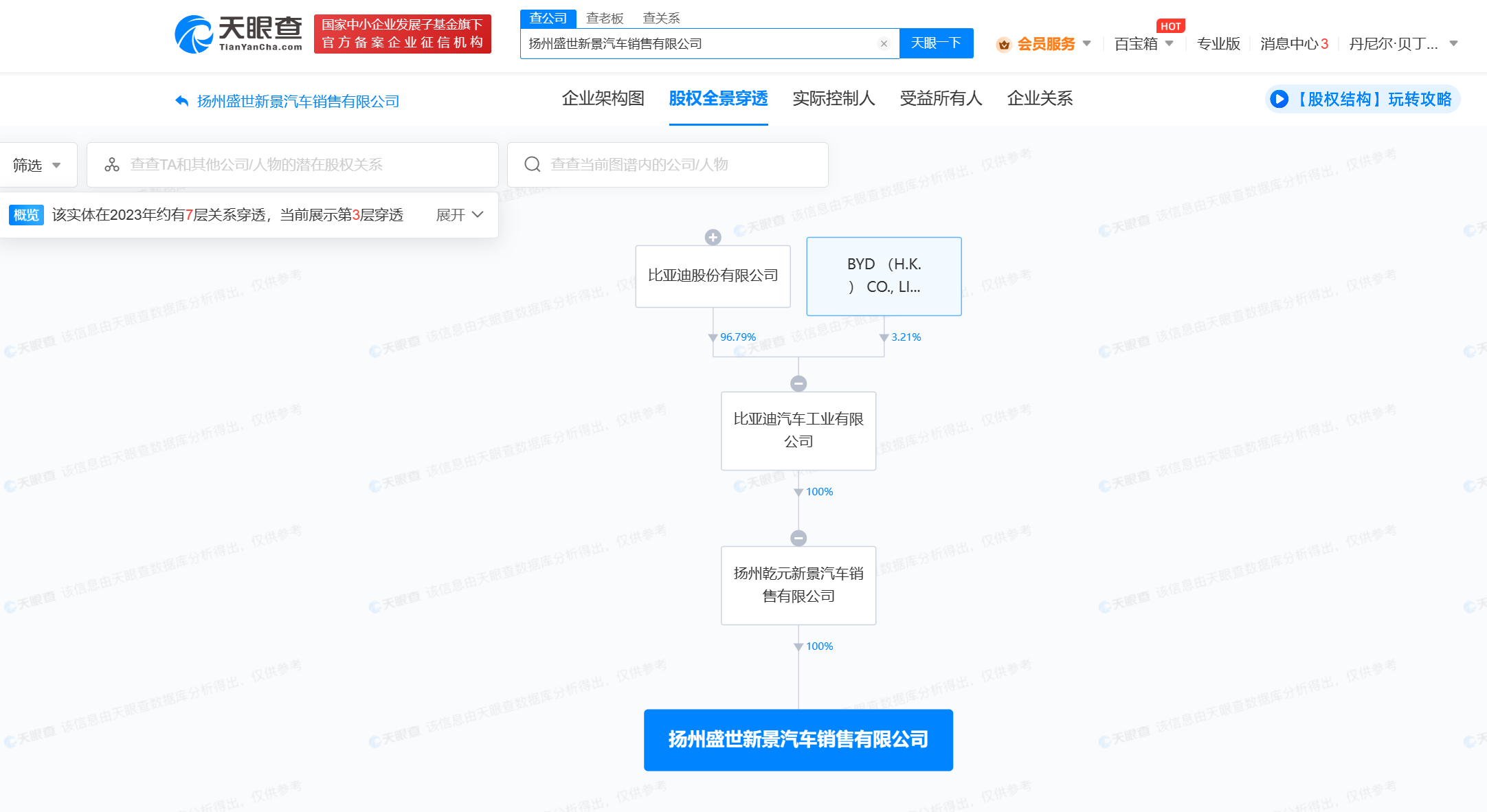Select the BYD (H.K.) CO. shareholder node

pos(884,276)
